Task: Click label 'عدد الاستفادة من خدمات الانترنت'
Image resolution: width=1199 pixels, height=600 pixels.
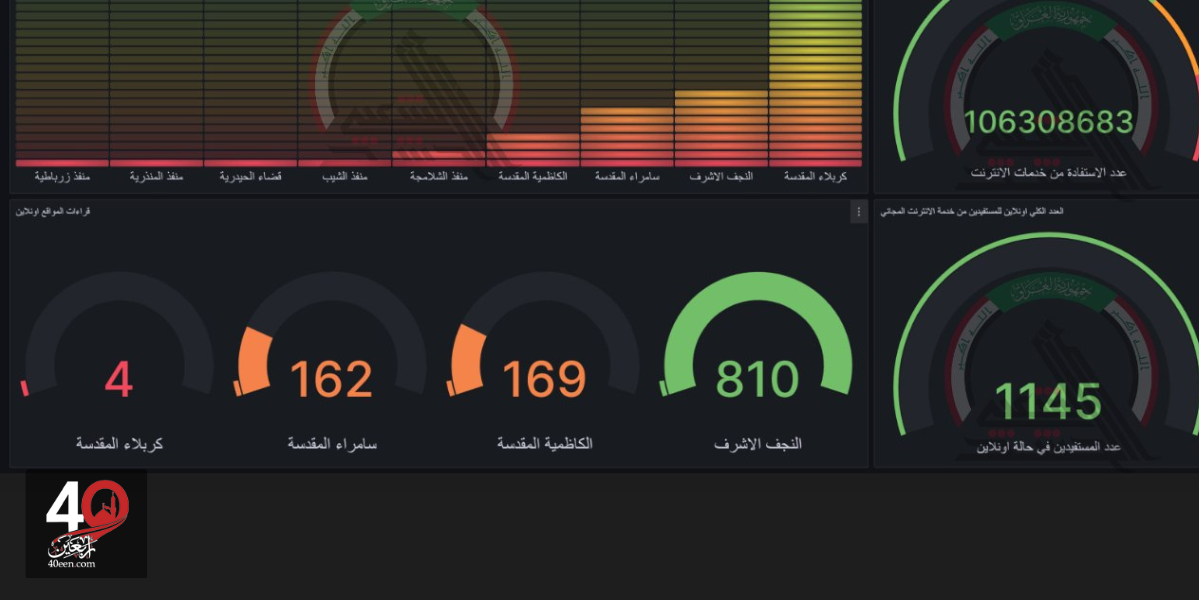Action: point(1048,174)
